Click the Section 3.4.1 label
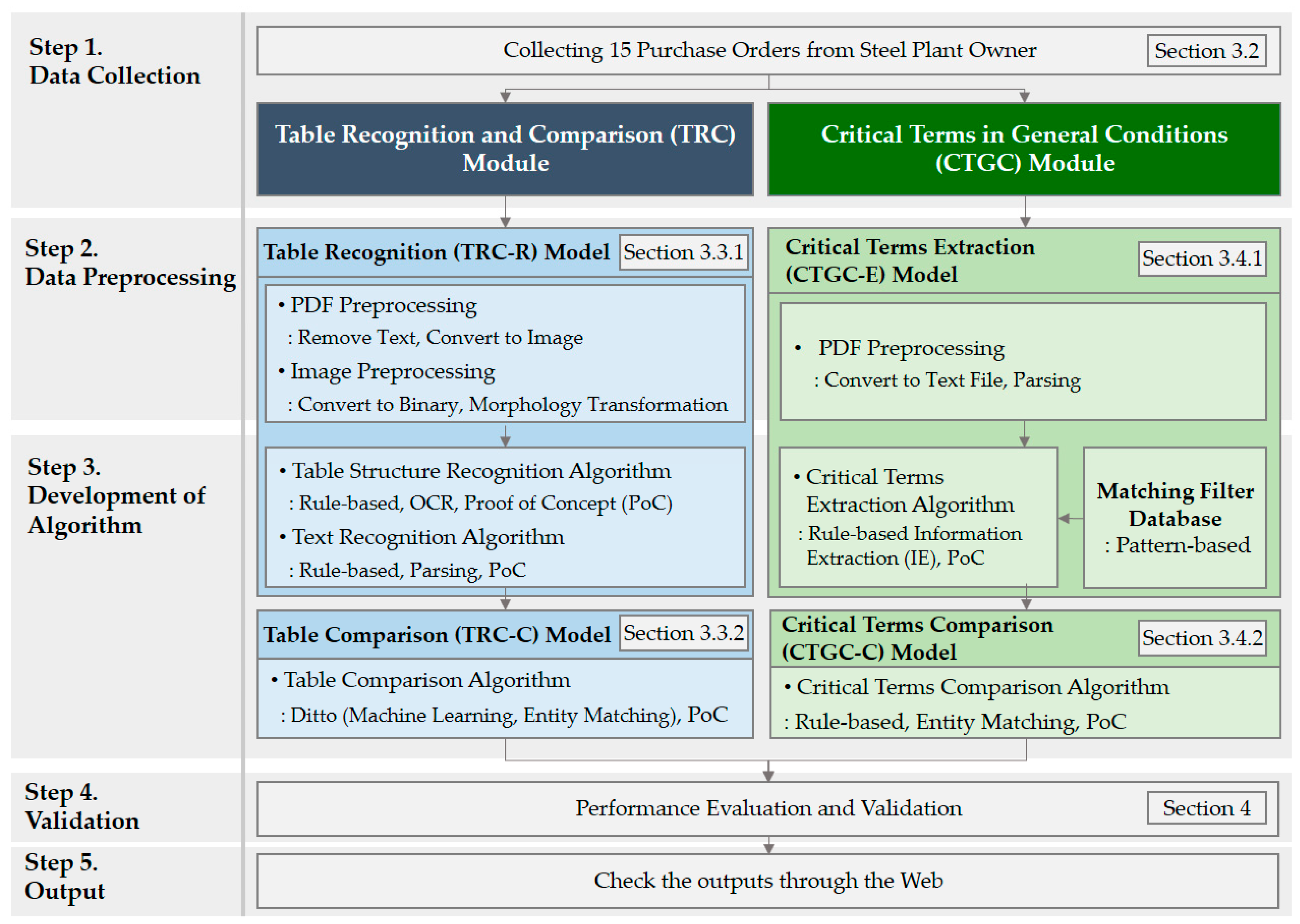This screenshot has height=924, width=1300. [1202, 259]
